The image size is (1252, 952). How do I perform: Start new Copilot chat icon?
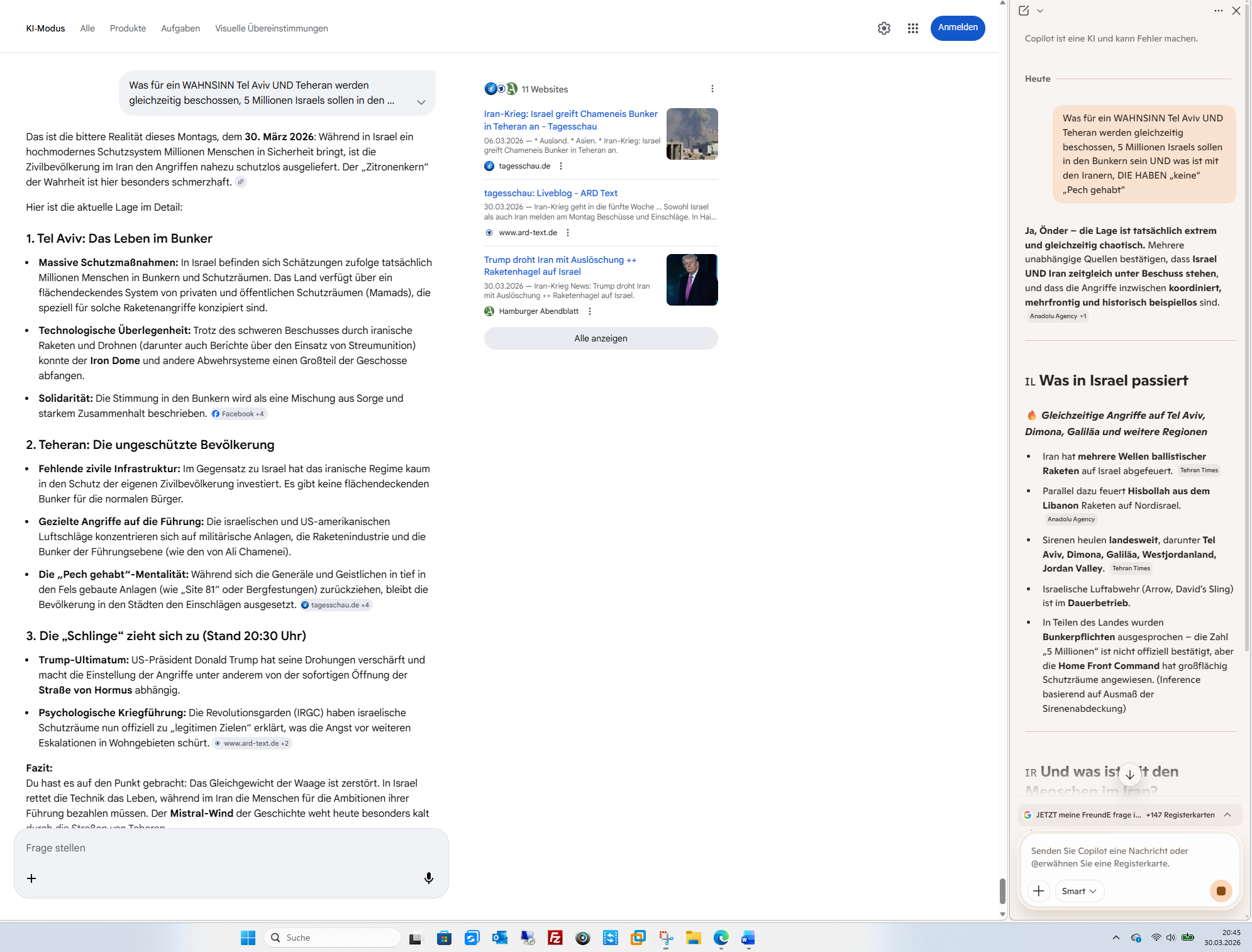pos(1024,11)
